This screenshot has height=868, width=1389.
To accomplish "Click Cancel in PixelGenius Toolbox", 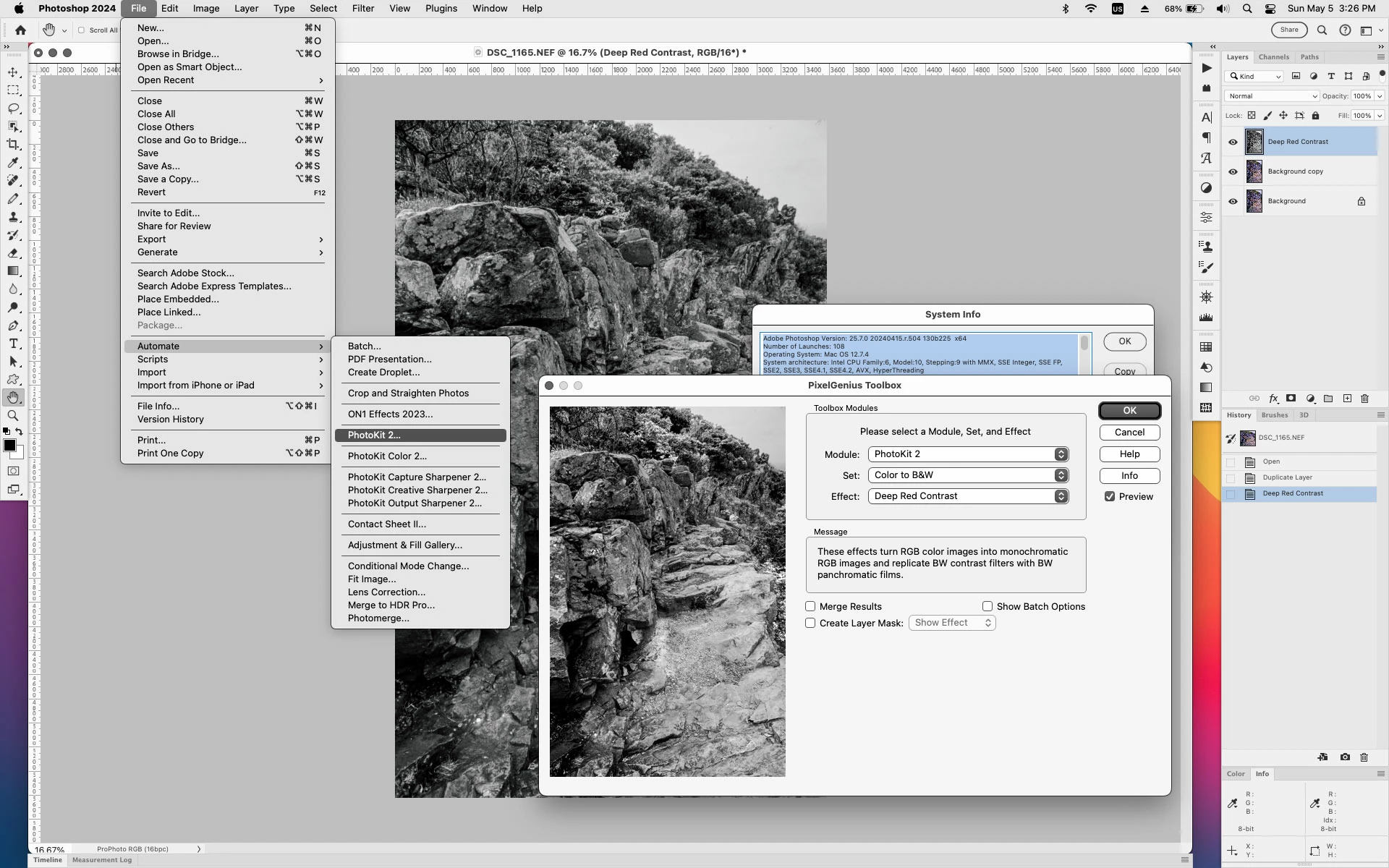I will click(x=1129, y=433).
